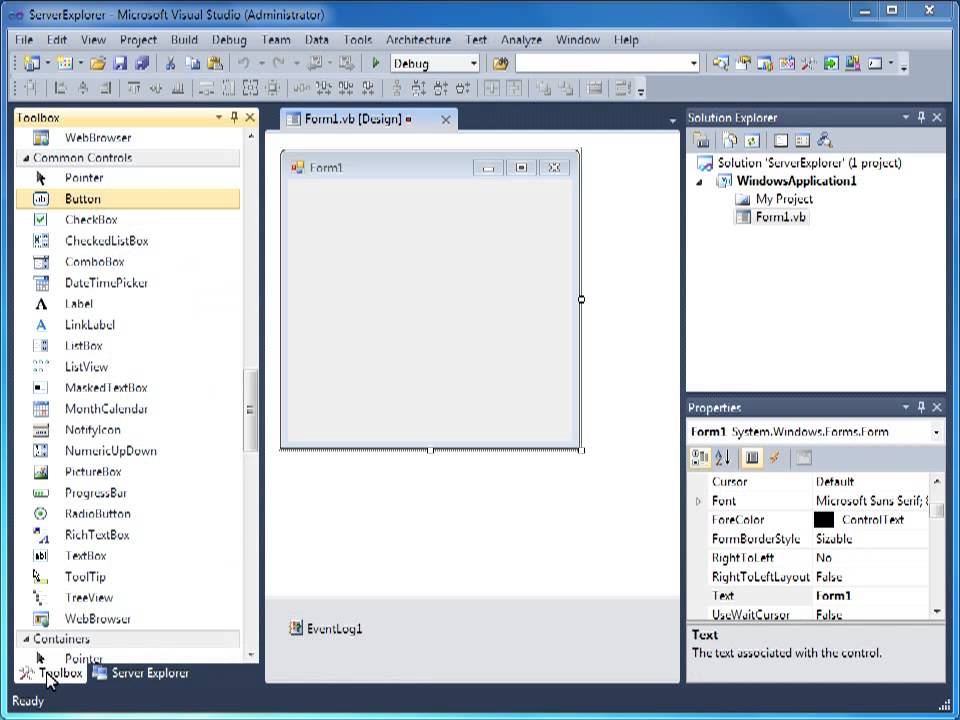Click the Properties page button in the Properties panel
The height and width of the screenshot is (720, 960).
tap(804, 457)
